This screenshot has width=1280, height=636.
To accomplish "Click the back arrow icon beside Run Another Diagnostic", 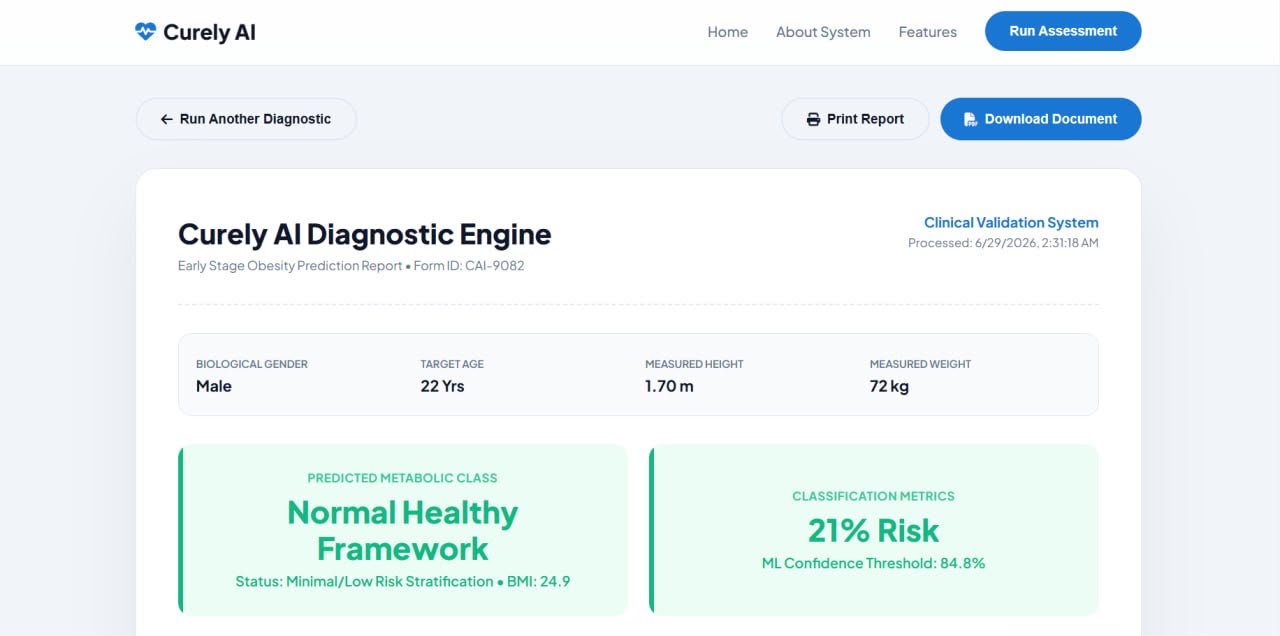I will click(167, 119).
